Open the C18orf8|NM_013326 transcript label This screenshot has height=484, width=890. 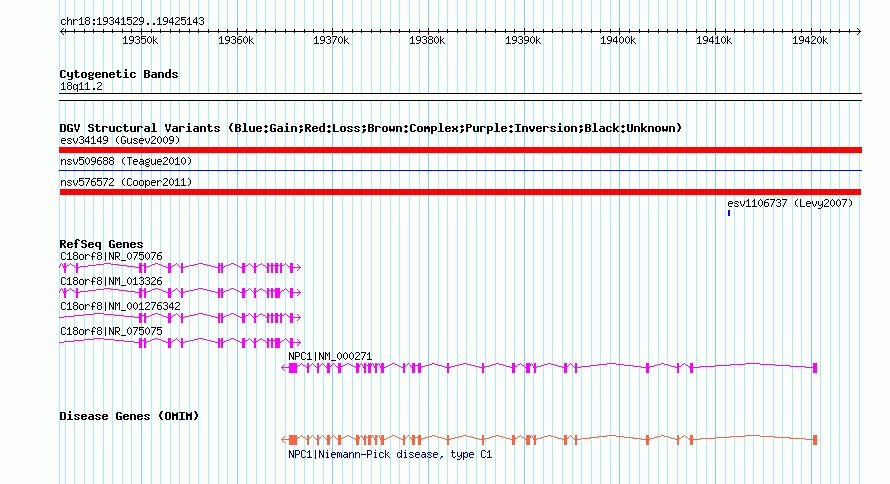click(111, 281)
